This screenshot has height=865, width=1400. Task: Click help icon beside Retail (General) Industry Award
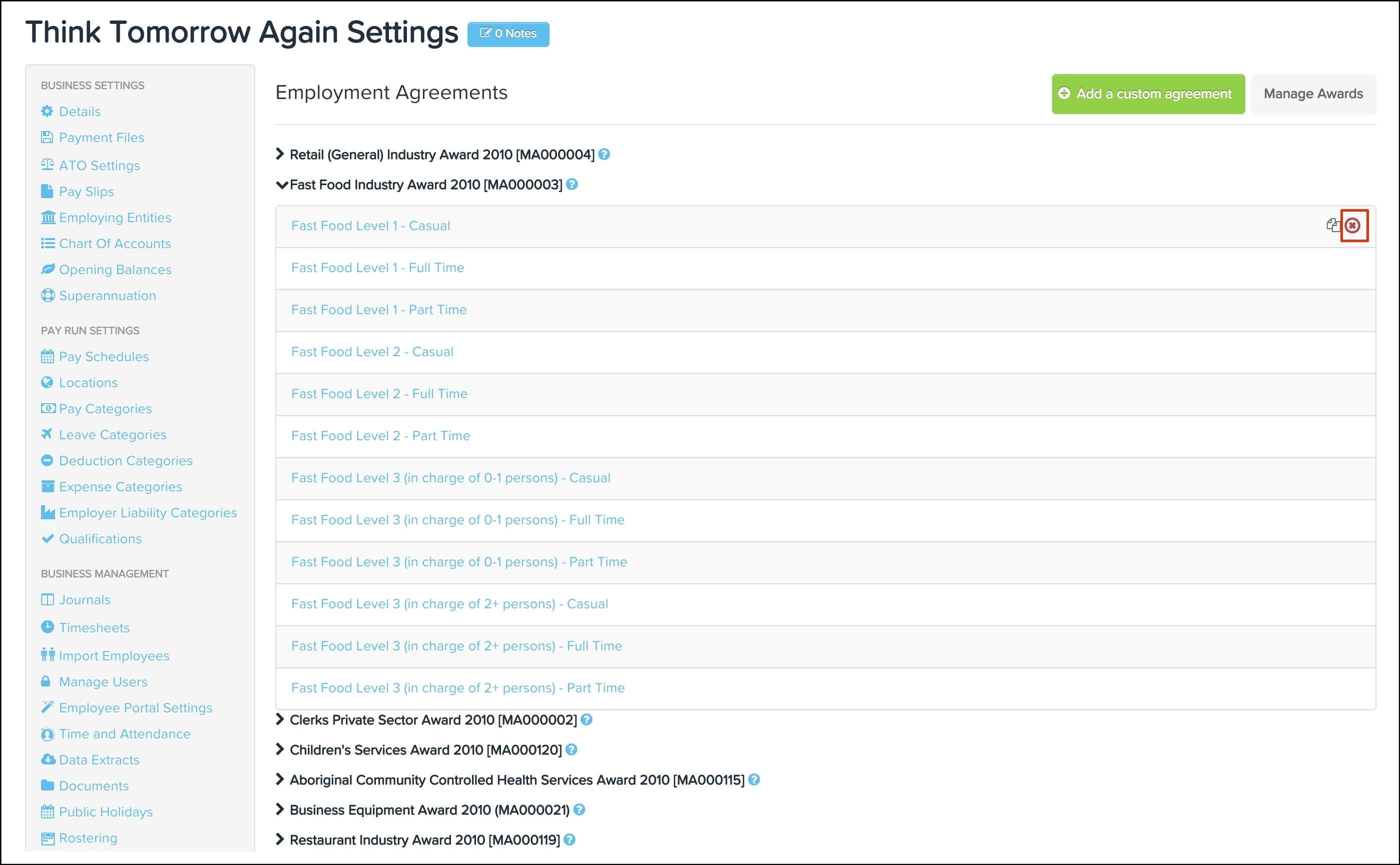(x=605, y=155)
